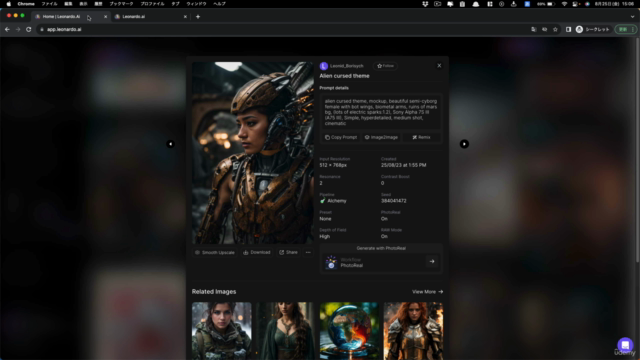Screen dimensions: 640x360
Task: Click the Dropbox menu bar icon
Action: click(425, 4)
